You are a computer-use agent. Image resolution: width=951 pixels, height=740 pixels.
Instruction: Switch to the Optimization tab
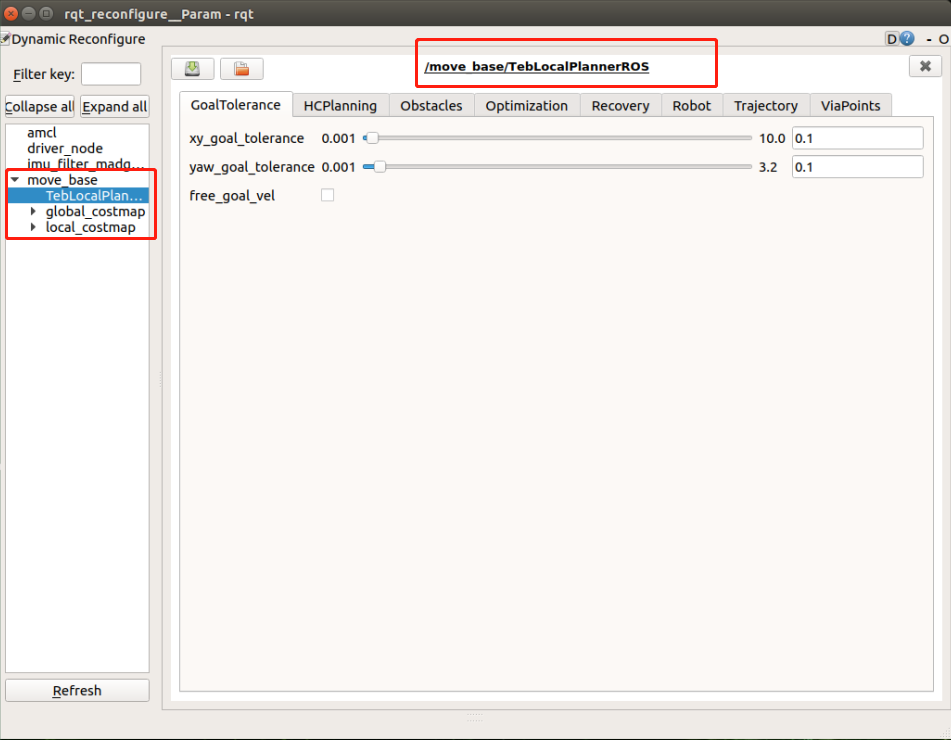point(526,105)
